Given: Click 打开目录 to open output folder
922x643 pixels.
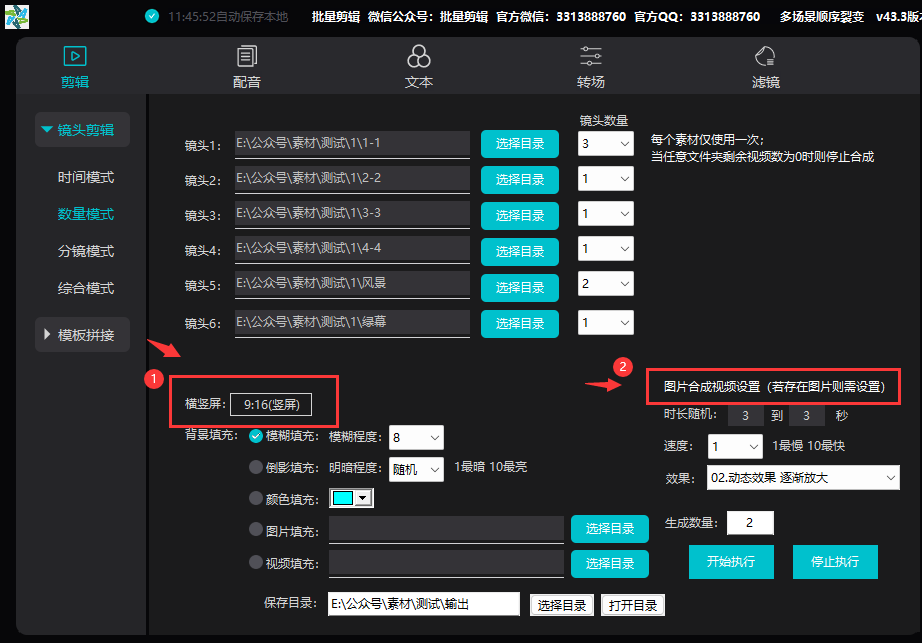Looking at the screenshot, I should click(632, 604).
